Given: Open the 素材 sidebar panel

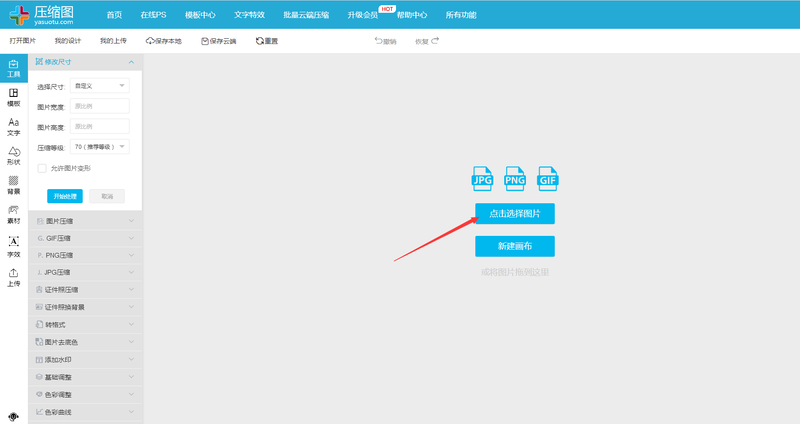Looking at the screenshot, I should 14,215.
